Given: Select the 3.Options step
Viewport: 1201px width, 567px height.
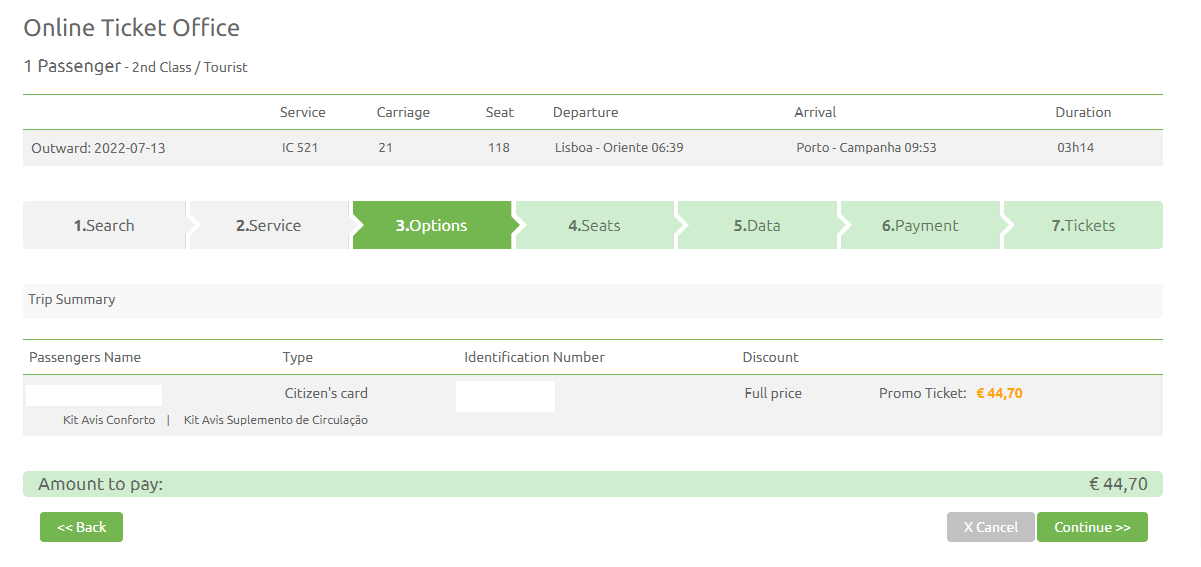Looking at the screenshot, I should pyautogui.click(x=432, y=225).
